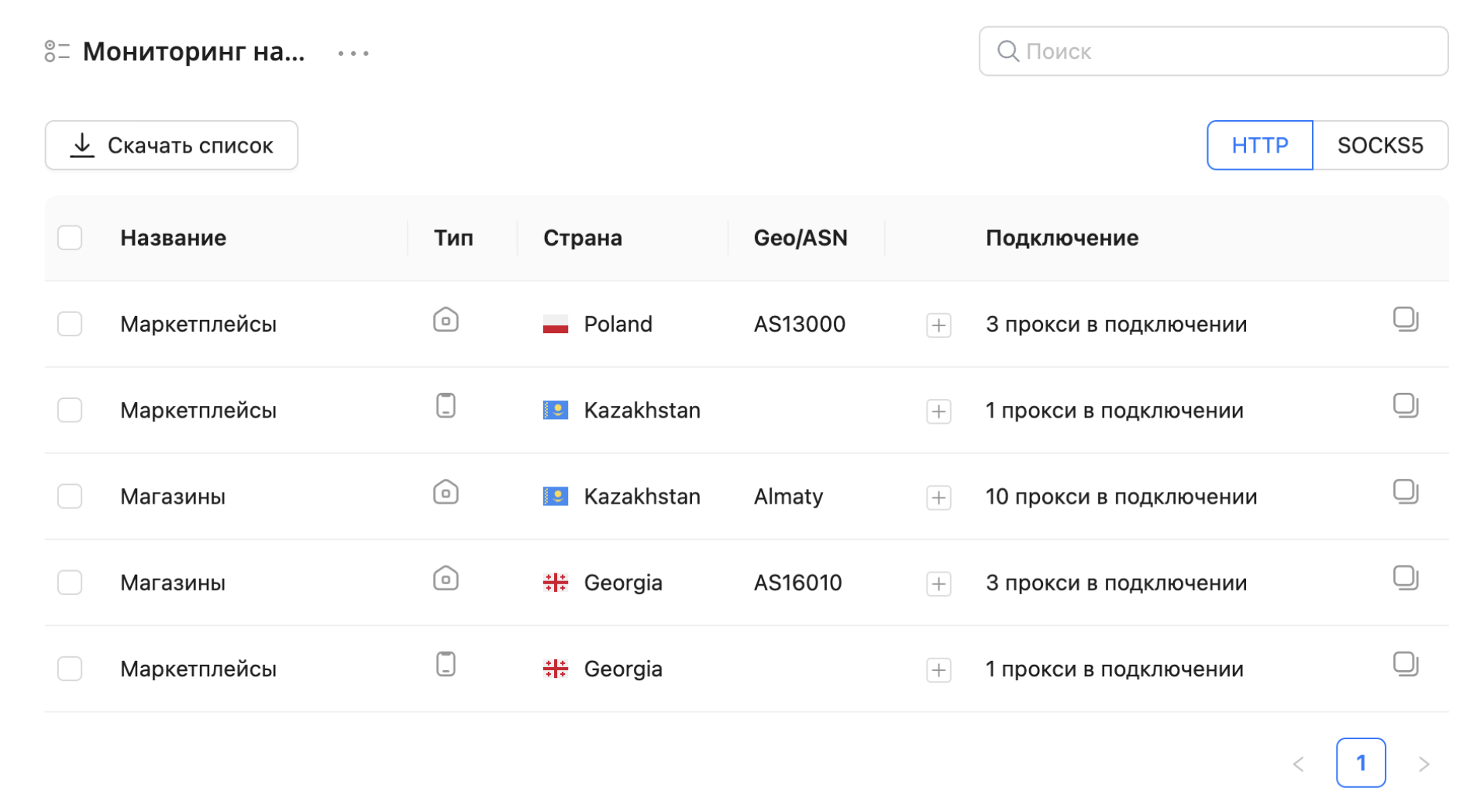Image resolution: width=1477 pixels, height=812 pixels.
Task: Expand proxies for the Poland AS13000 row
Action: [x=938, y=325]
